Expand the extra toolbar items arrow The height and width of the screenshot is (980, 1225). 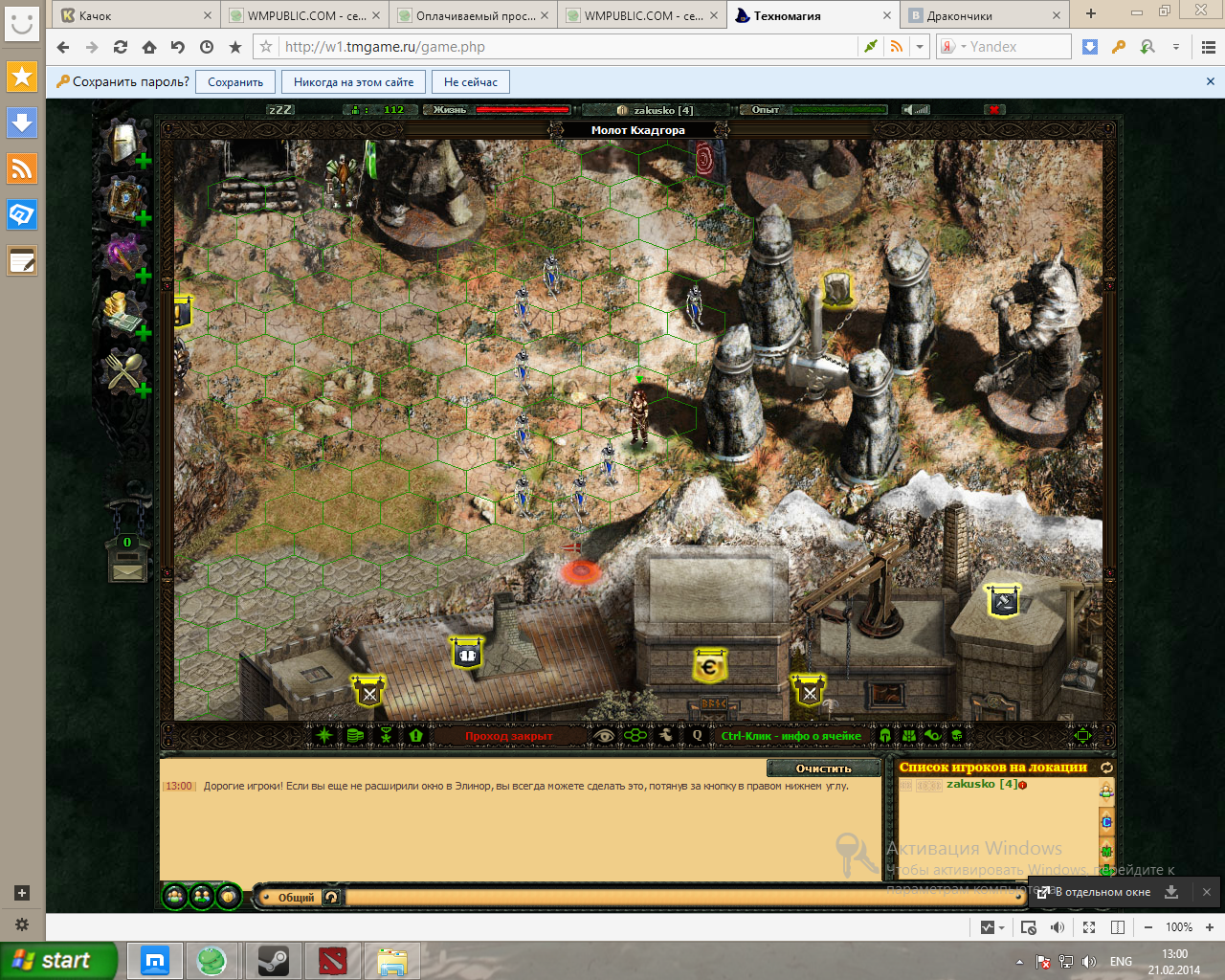(1175, 46)
